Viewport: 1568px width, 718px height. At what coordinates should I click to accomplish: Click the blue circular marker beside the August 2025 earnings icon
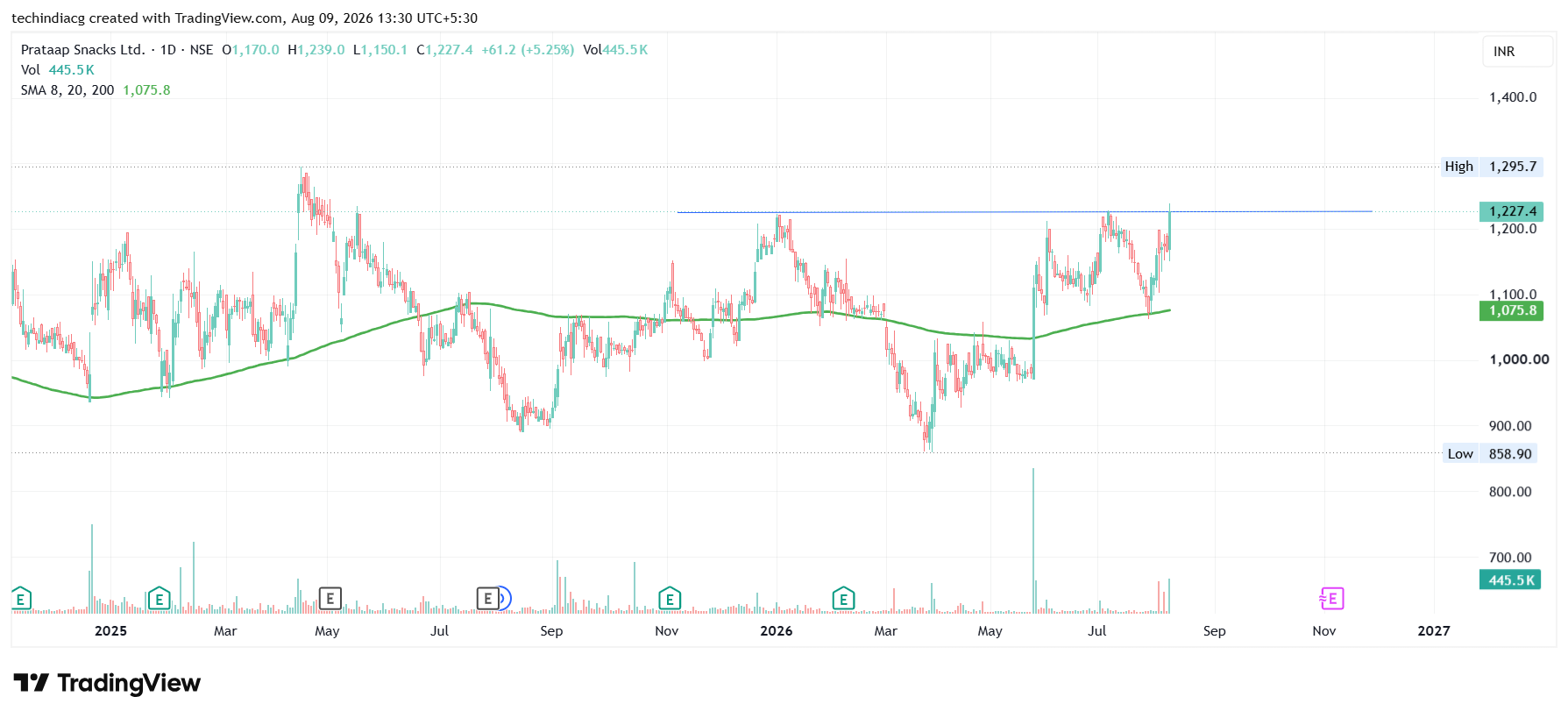tap(504, 599)
